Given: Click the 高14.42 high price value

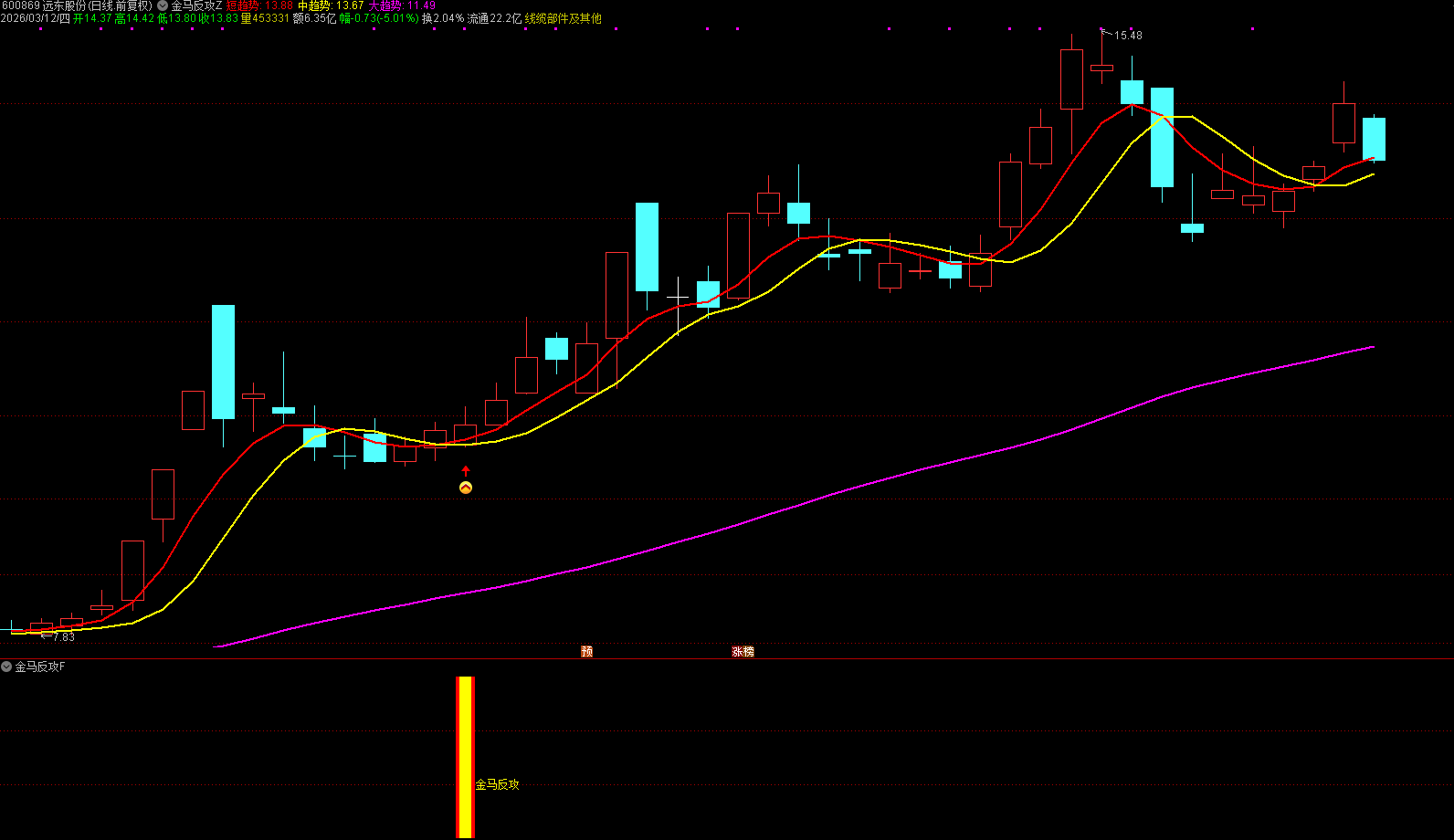Looking at the screenshot, I should coord(134,18).
